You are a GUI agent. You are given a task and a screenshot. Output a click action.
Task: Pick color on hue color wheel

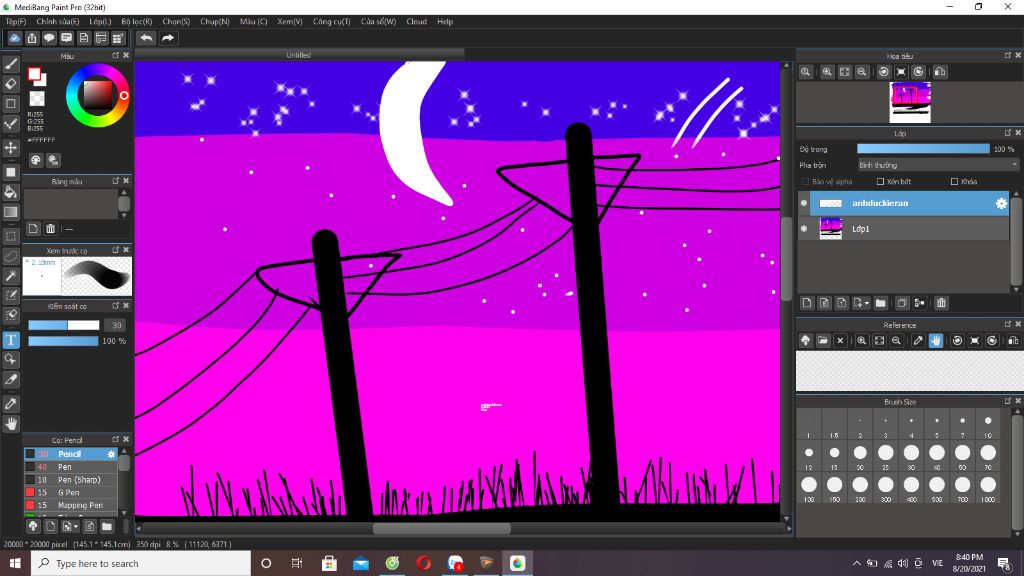pos(97,95)
